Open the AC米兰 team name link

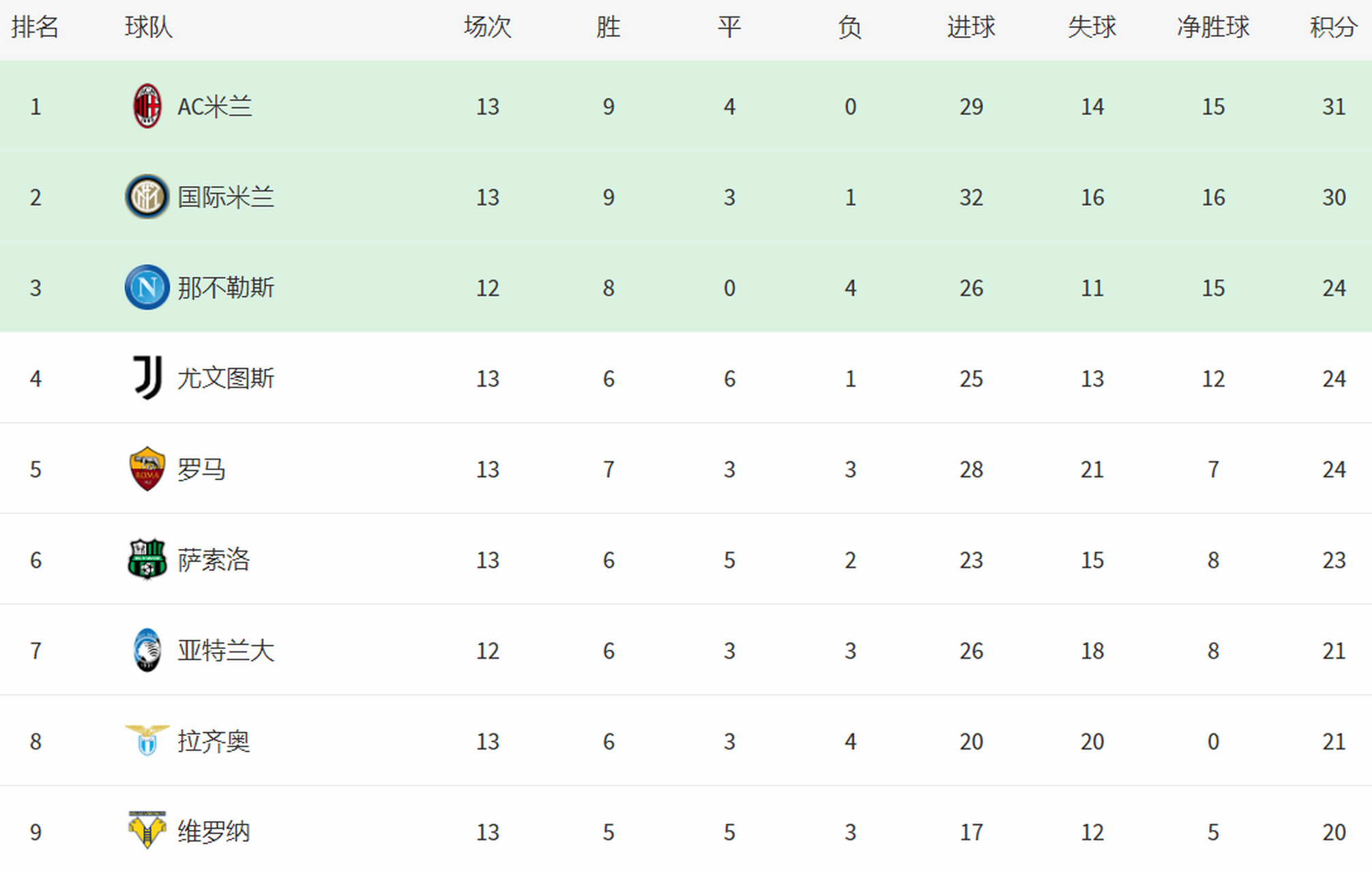[215, 106]
